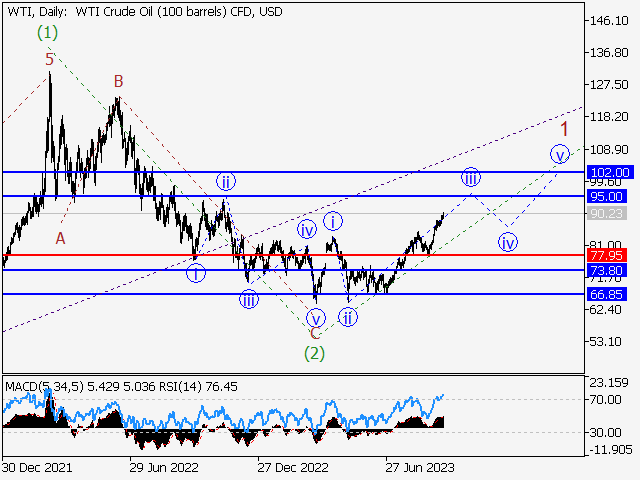Select the red '5' wave label

click(49, 60)
